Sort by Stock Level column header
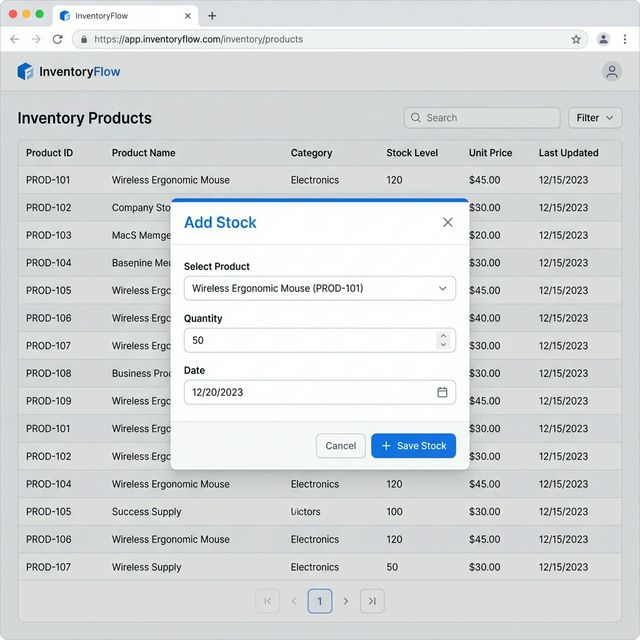Viewport: 640px width, 640px height. (412, 153)
